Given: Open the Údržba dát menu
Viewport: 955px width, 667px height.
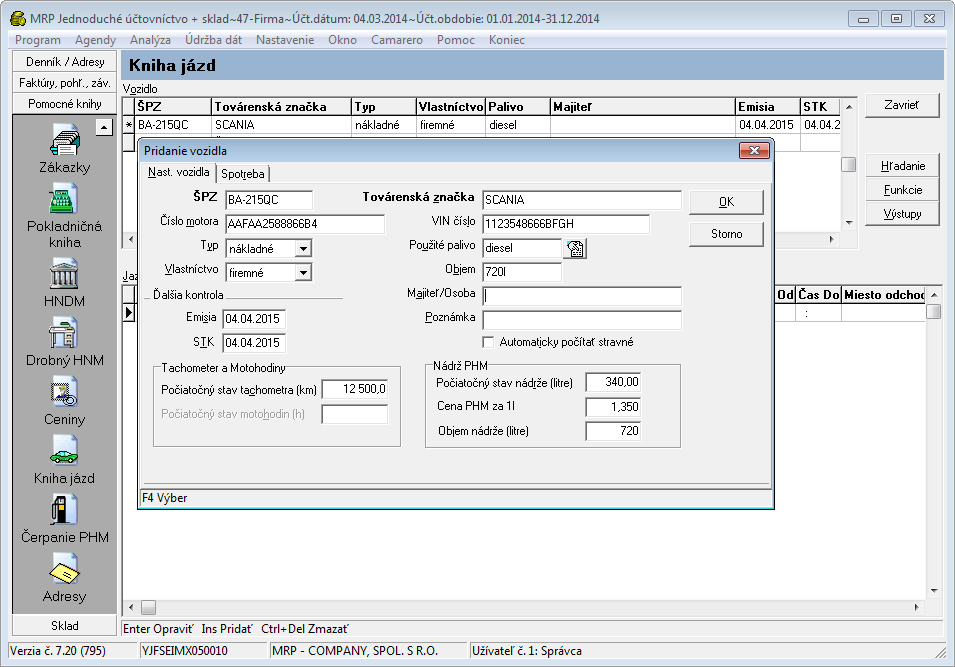Looking at the screenshot, I should tap(214, 40).
